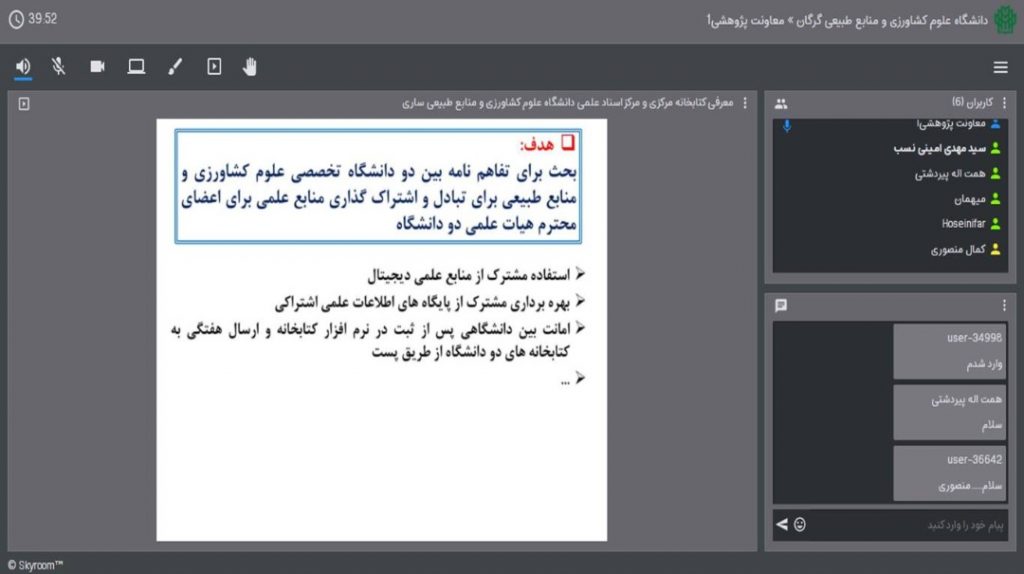Open the presentation panel three-dot options
The width and height of the screenshot is (1024, 574).
744,103
